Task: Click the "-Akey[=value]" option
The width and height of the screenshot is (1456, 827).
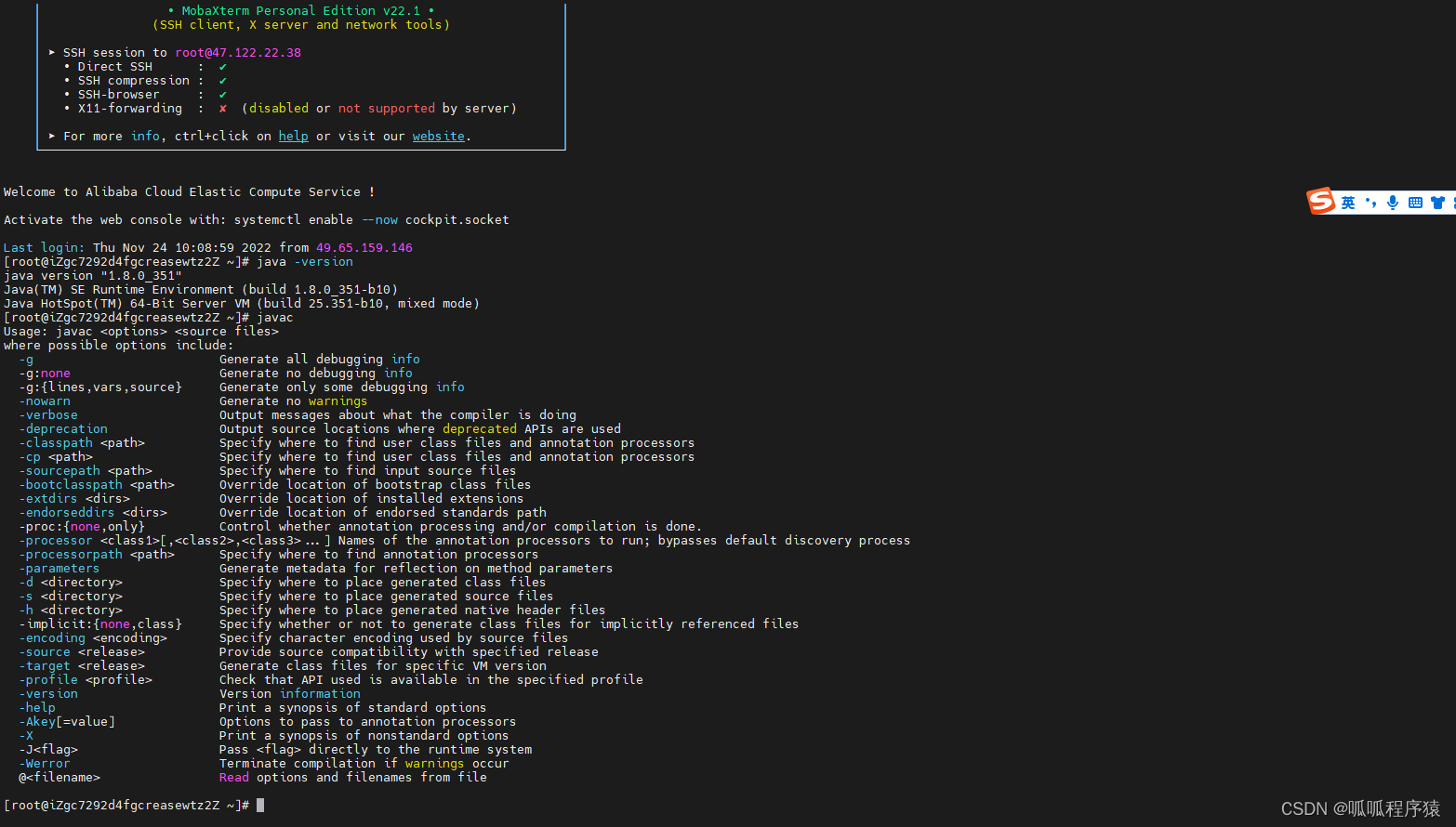Action: (67, 722)
